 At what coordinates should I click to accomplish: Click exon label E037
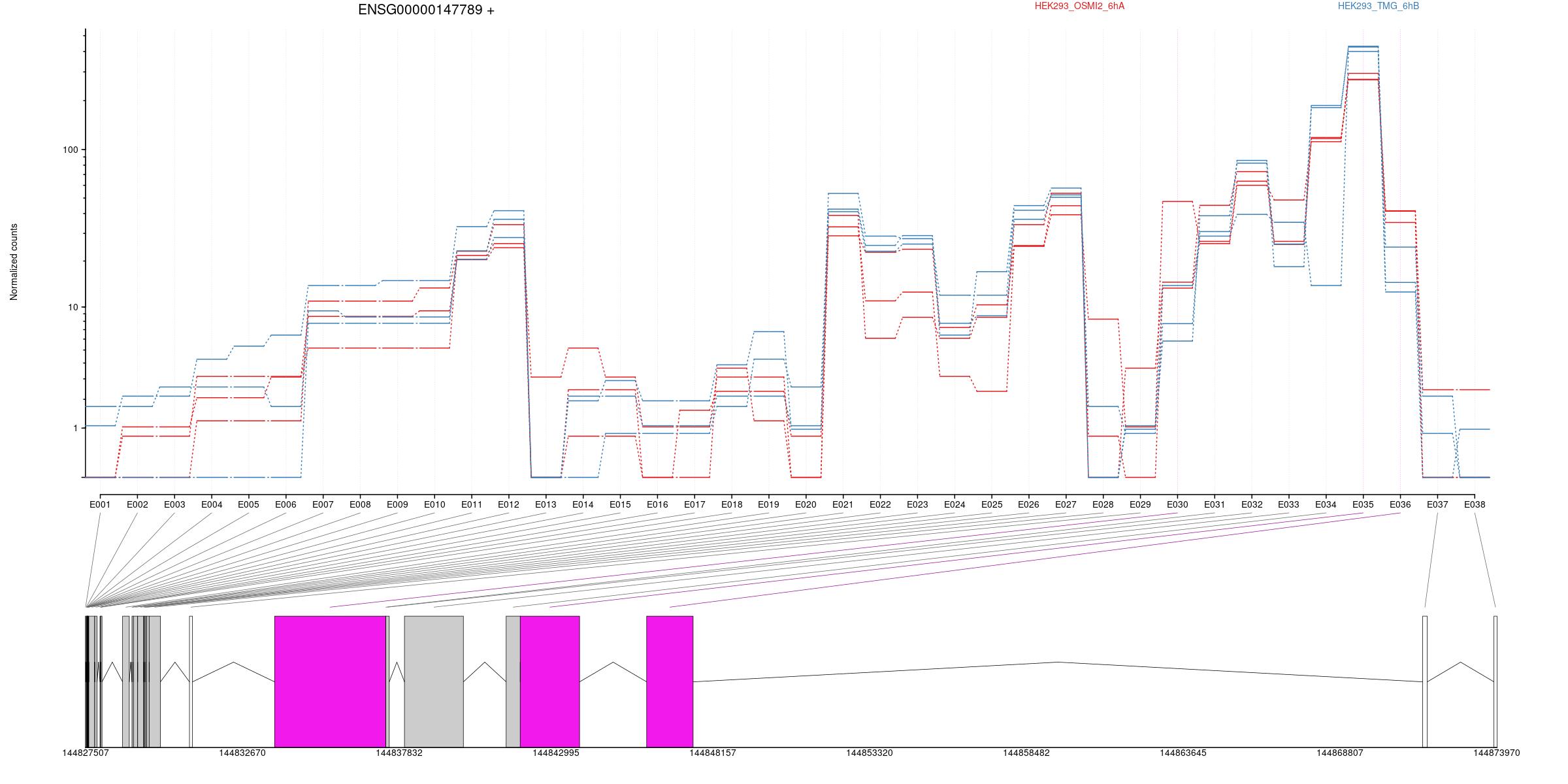[1437, 504]
